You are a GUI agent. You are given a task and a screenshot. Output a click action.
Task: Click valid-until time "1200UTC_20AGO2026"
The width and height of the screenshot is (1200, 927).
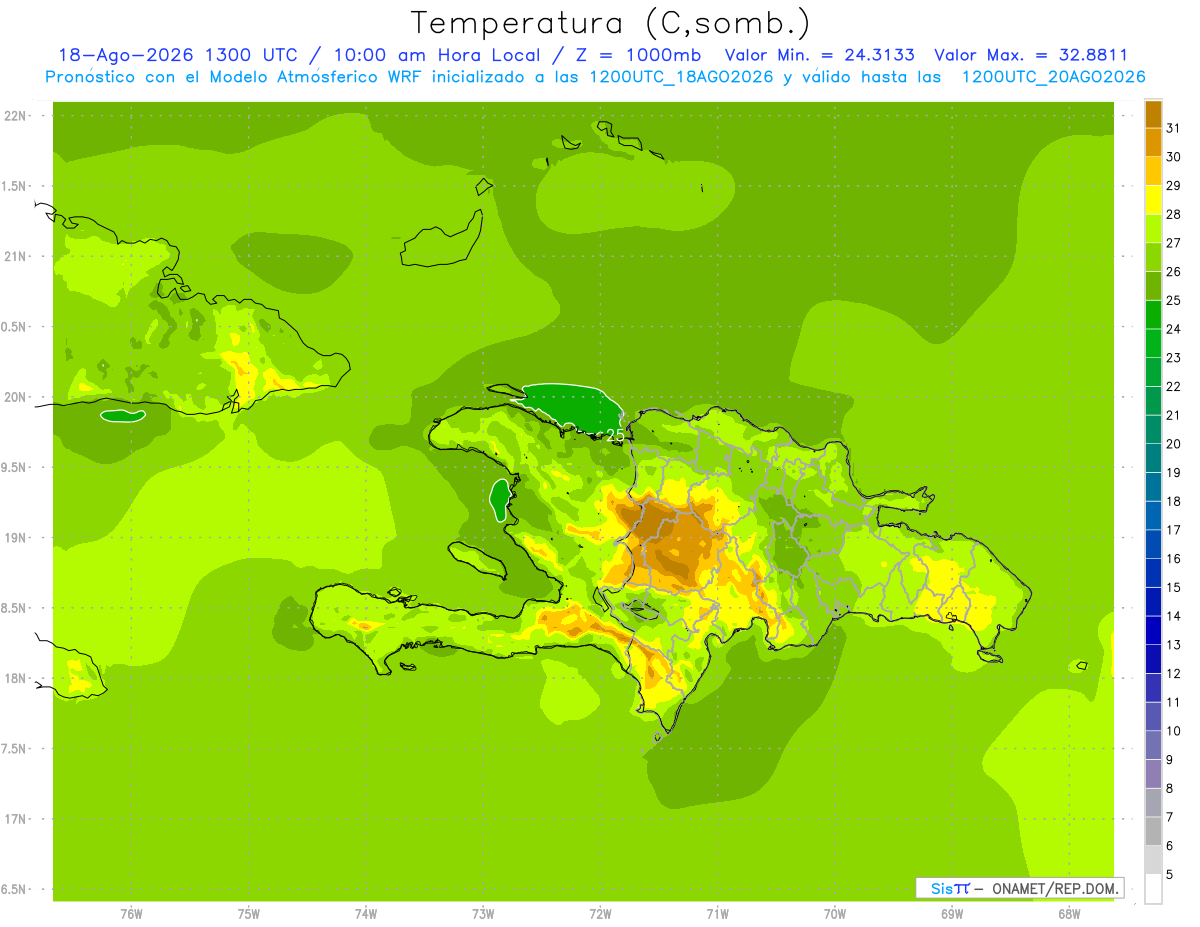pyautogui.click(x=1053, y=77)
